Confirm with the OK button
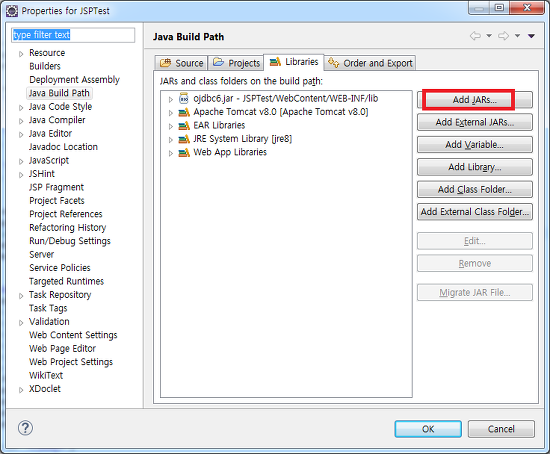550x454 pixels. tap(428, 429)
